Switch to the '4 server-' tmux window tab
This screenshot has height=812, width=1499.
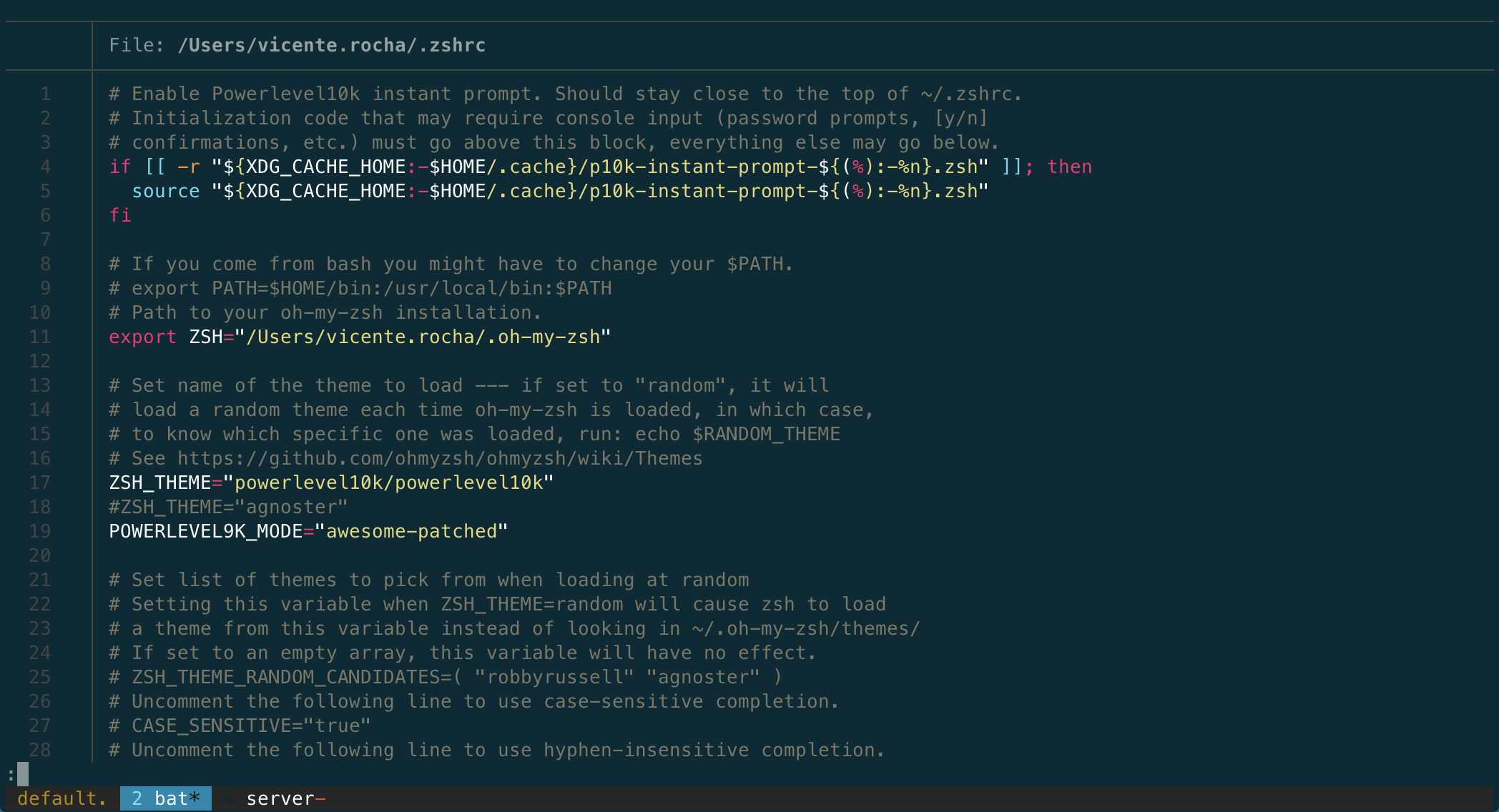[275, 798]
